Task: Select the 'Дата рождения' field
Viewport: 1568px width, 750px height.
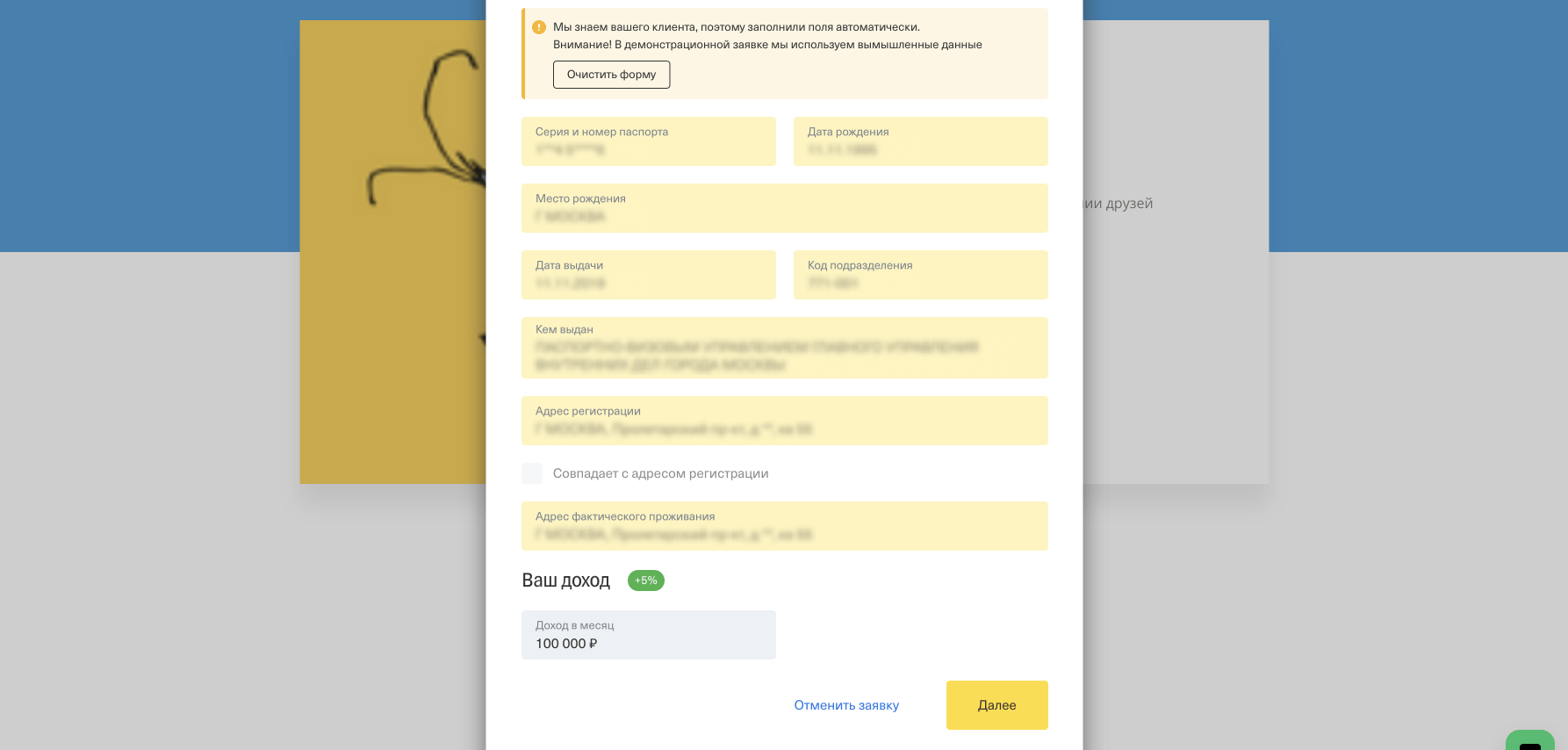Action: click(921, 141)
